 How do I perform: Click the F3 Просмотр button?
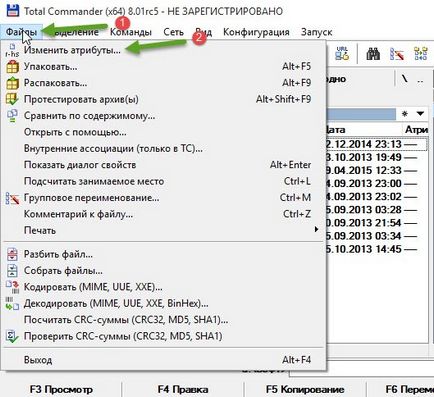(x=61, y=389)
